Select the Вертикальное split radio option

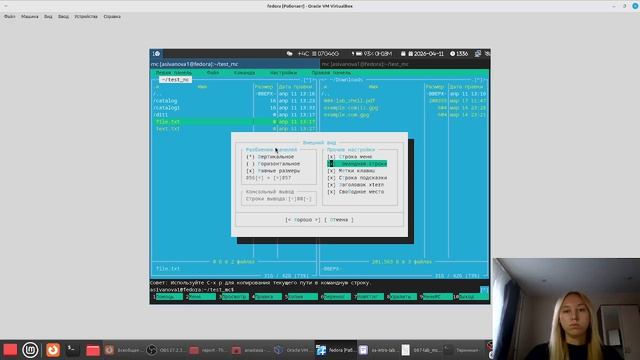pos(270,157)
